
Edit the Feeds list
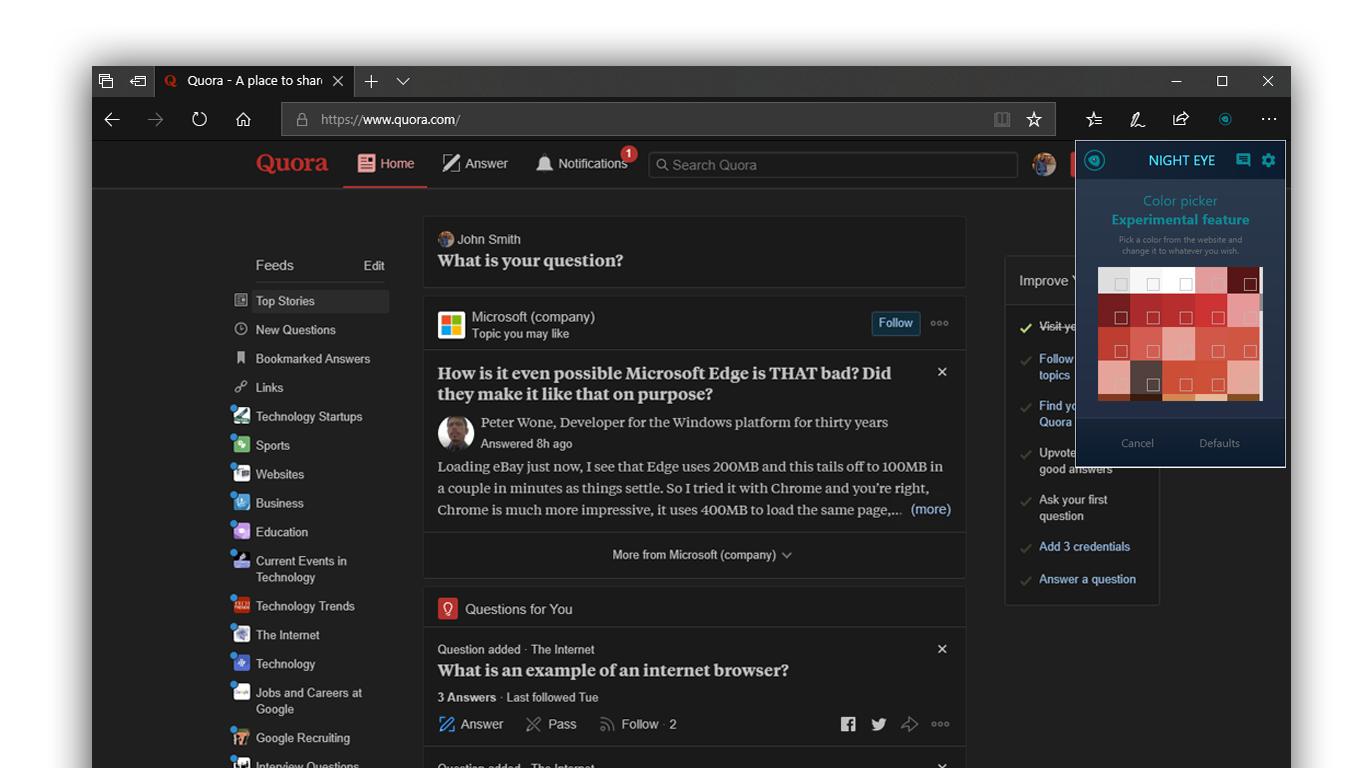coord(374,266)
